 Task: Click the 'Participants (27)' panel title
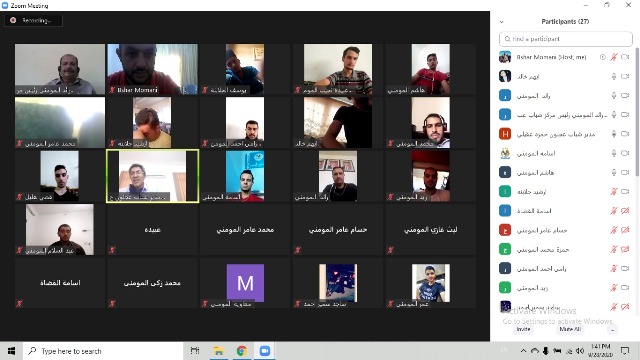tap(565, 22)
